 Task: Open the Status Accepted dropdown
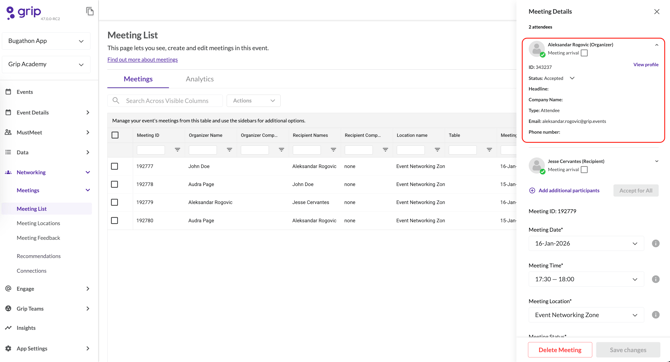click(572, 78)
